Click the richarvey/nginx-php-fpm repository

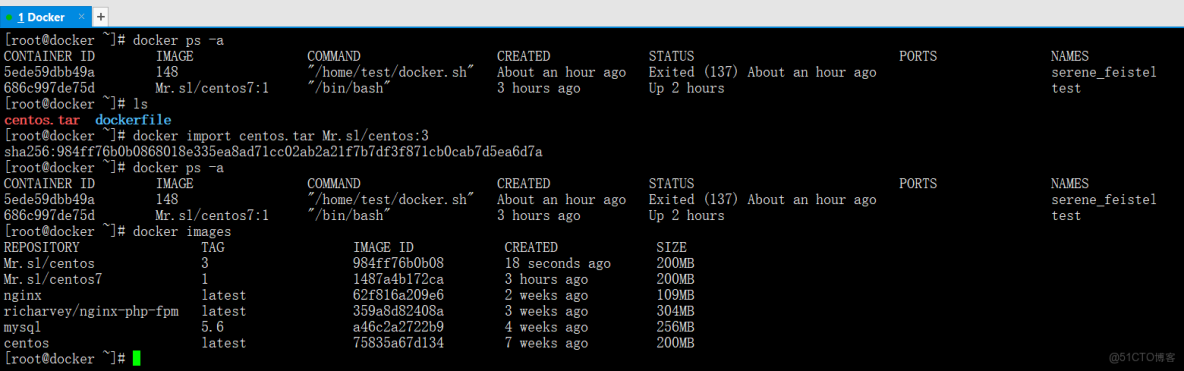tap(91, 311)
